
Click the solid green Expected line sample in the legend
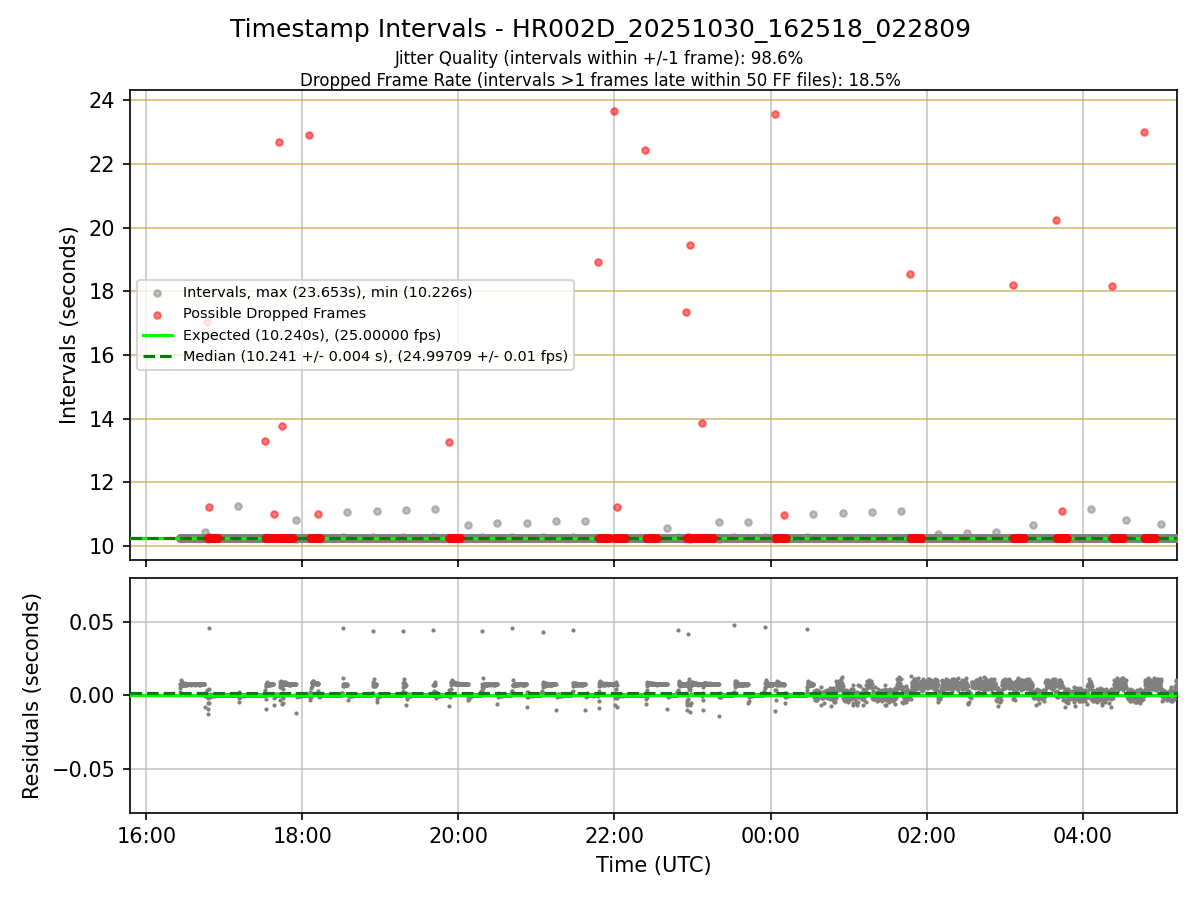click(x=157, y=335)
